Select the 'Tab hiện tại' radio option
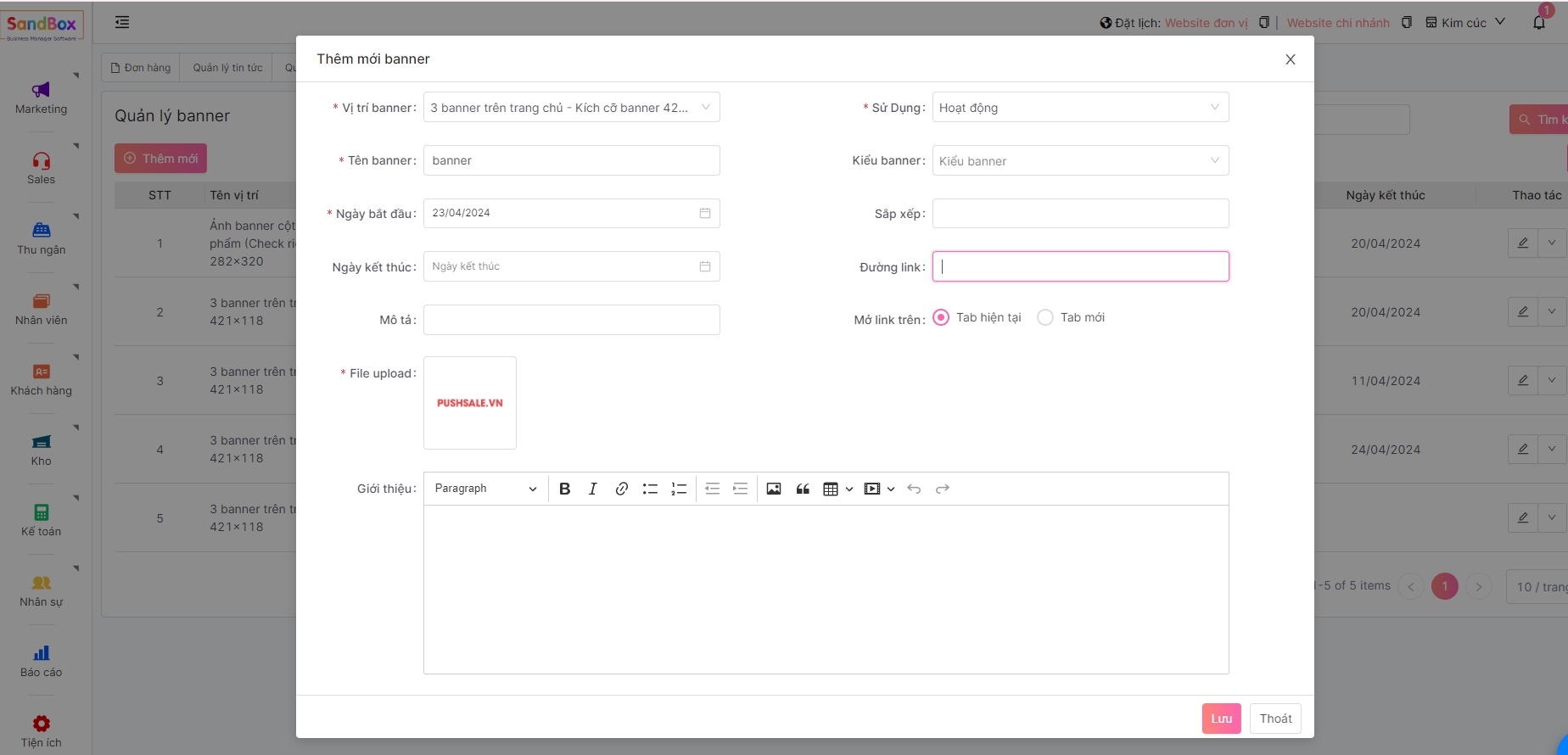Screen dimensions: 1568x755 point(941,317)
